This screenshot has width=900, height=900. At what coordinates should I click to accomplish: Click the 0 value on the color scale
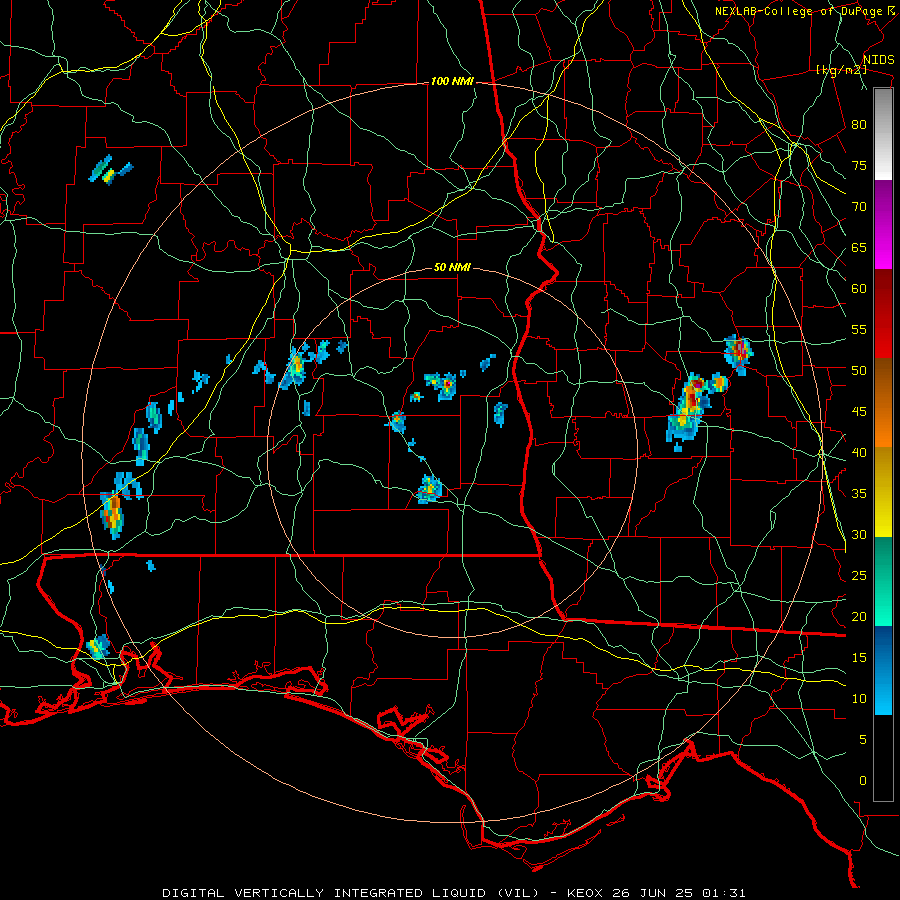click(863, 781)
